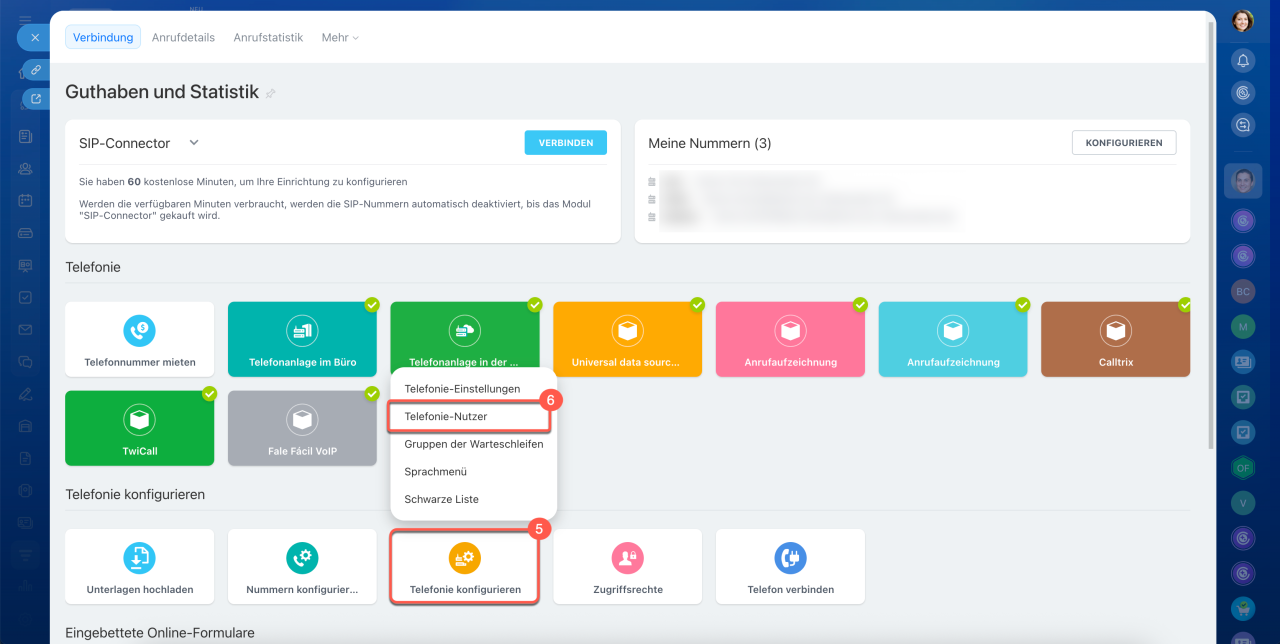
Task: Open notifications bell in right sidebar
Action: (1243, 61)
